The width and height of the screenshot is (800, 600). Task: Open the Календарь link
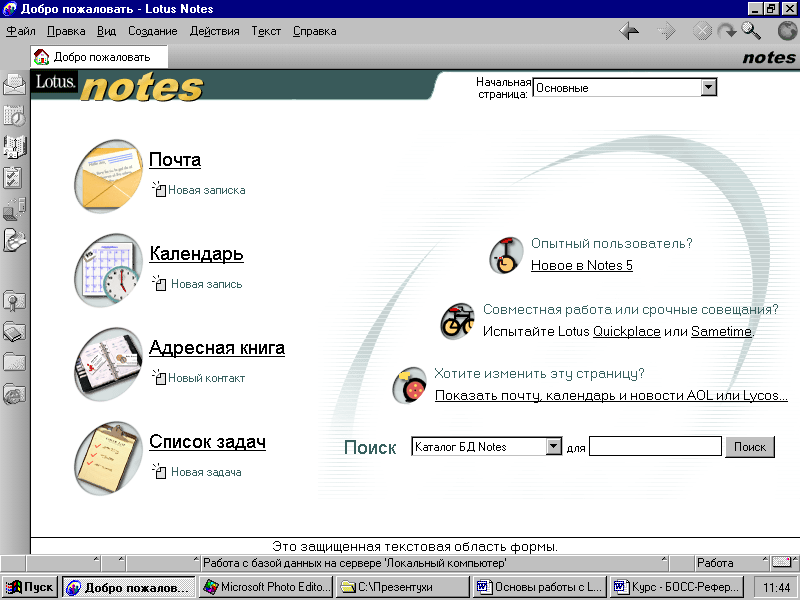click(196, 254)
